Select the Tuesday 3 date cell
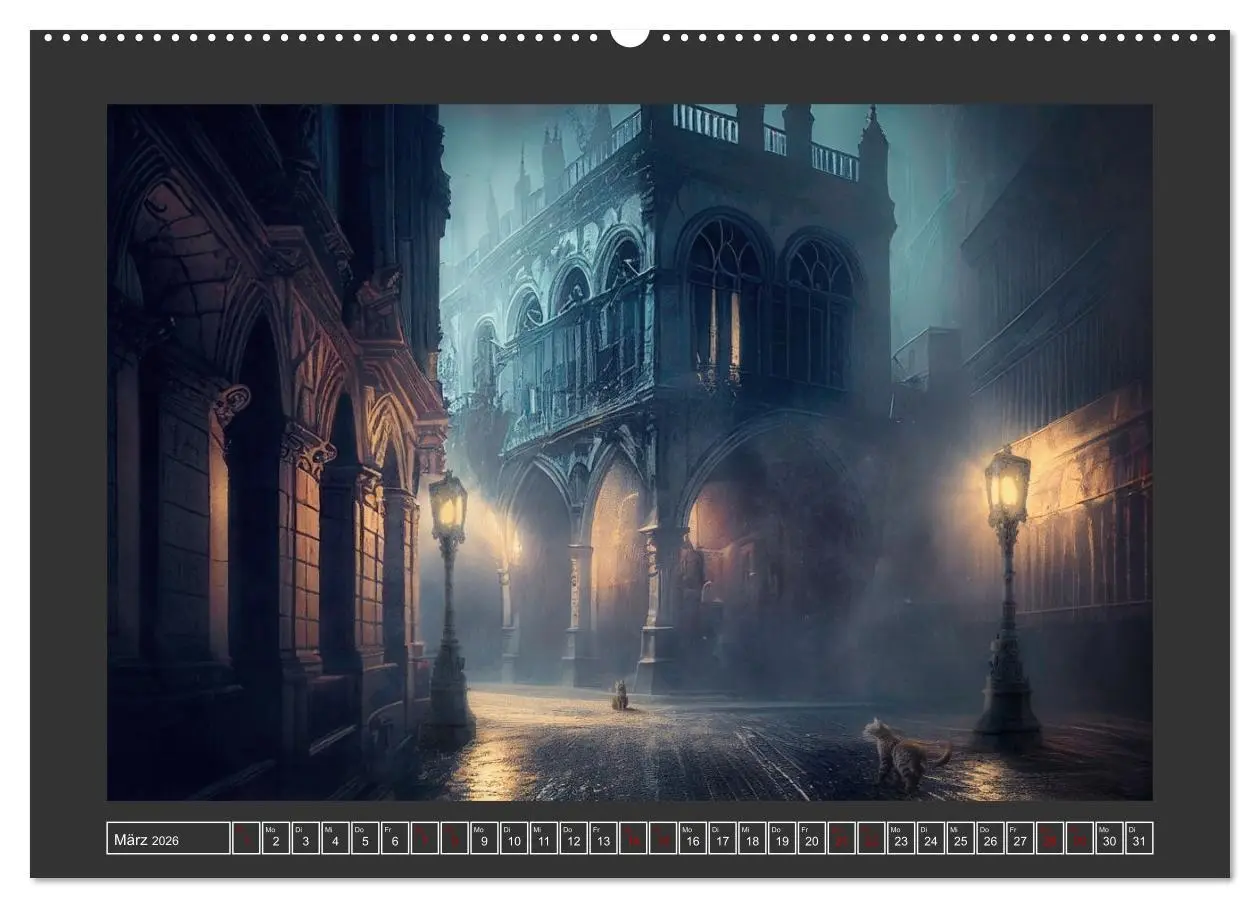 [306, 838]
